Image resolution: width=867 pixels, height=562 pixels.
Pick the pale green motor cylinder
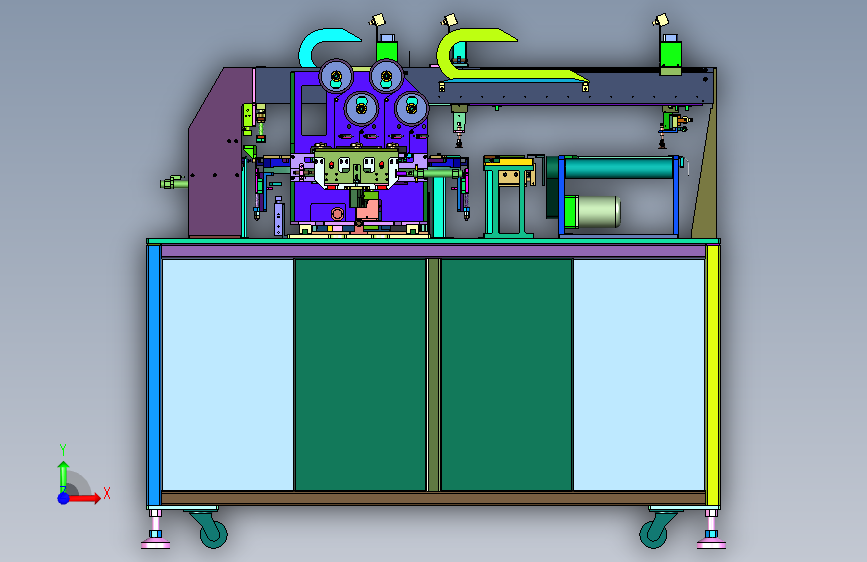(x=597, y=212)
